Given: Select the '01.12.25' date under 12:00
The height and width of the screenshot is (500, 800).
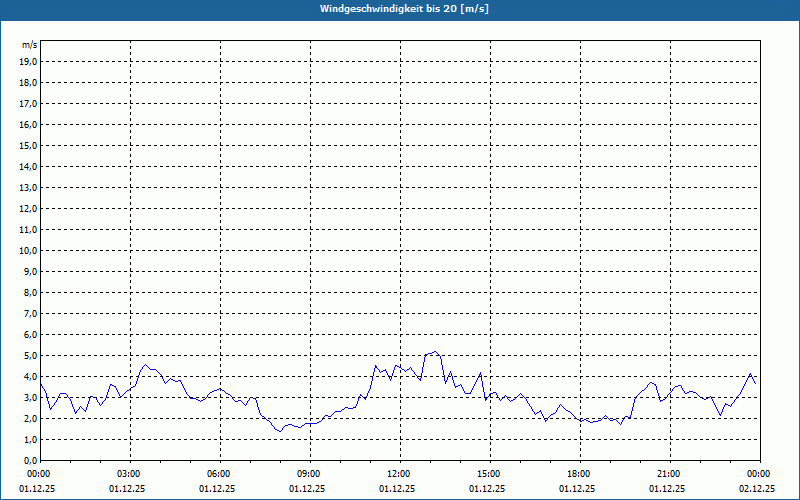Looking at the screenshot, I should (397, 489).
